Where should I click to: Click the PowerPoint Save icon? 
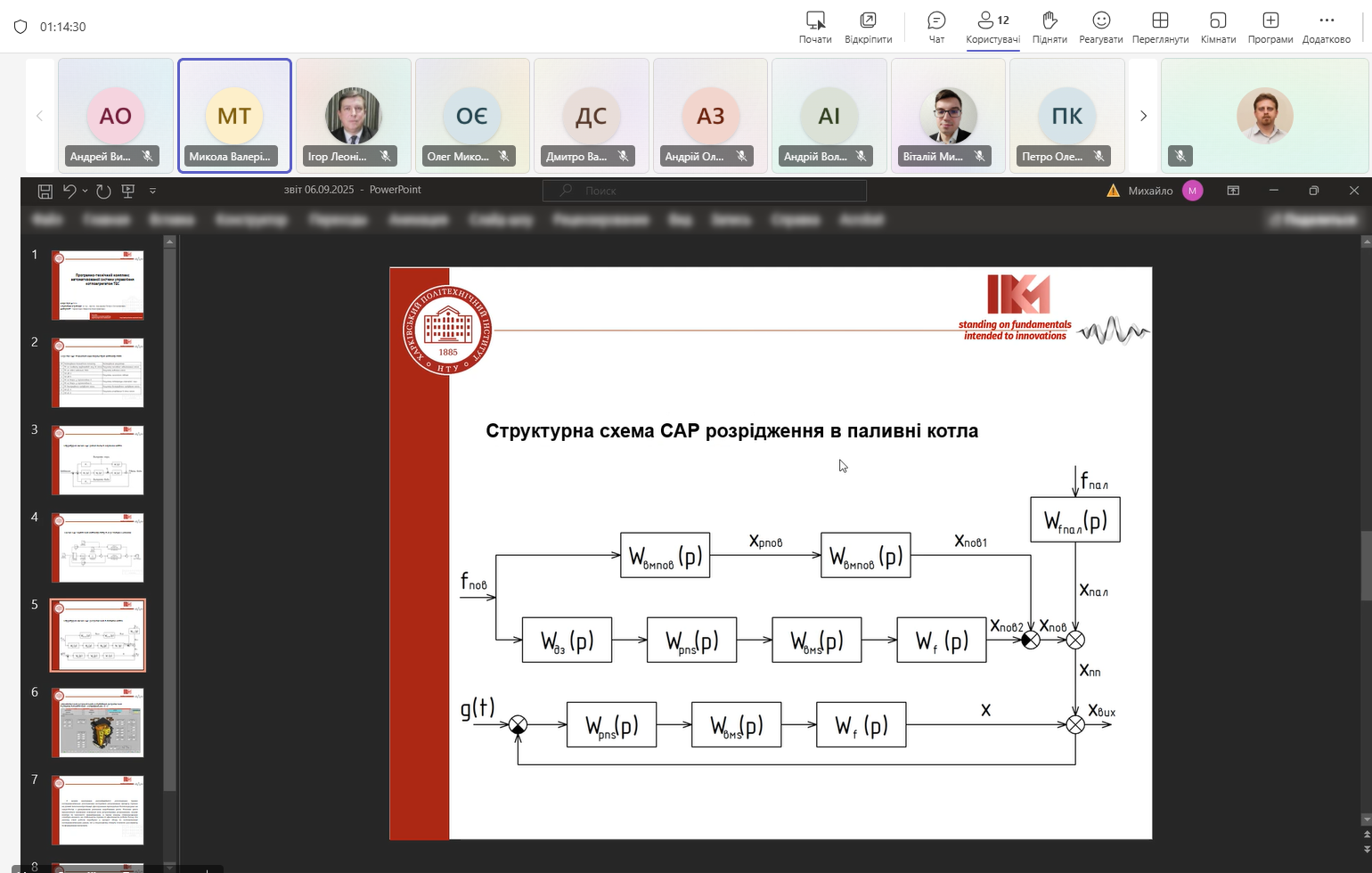click(x=45, y=191)
